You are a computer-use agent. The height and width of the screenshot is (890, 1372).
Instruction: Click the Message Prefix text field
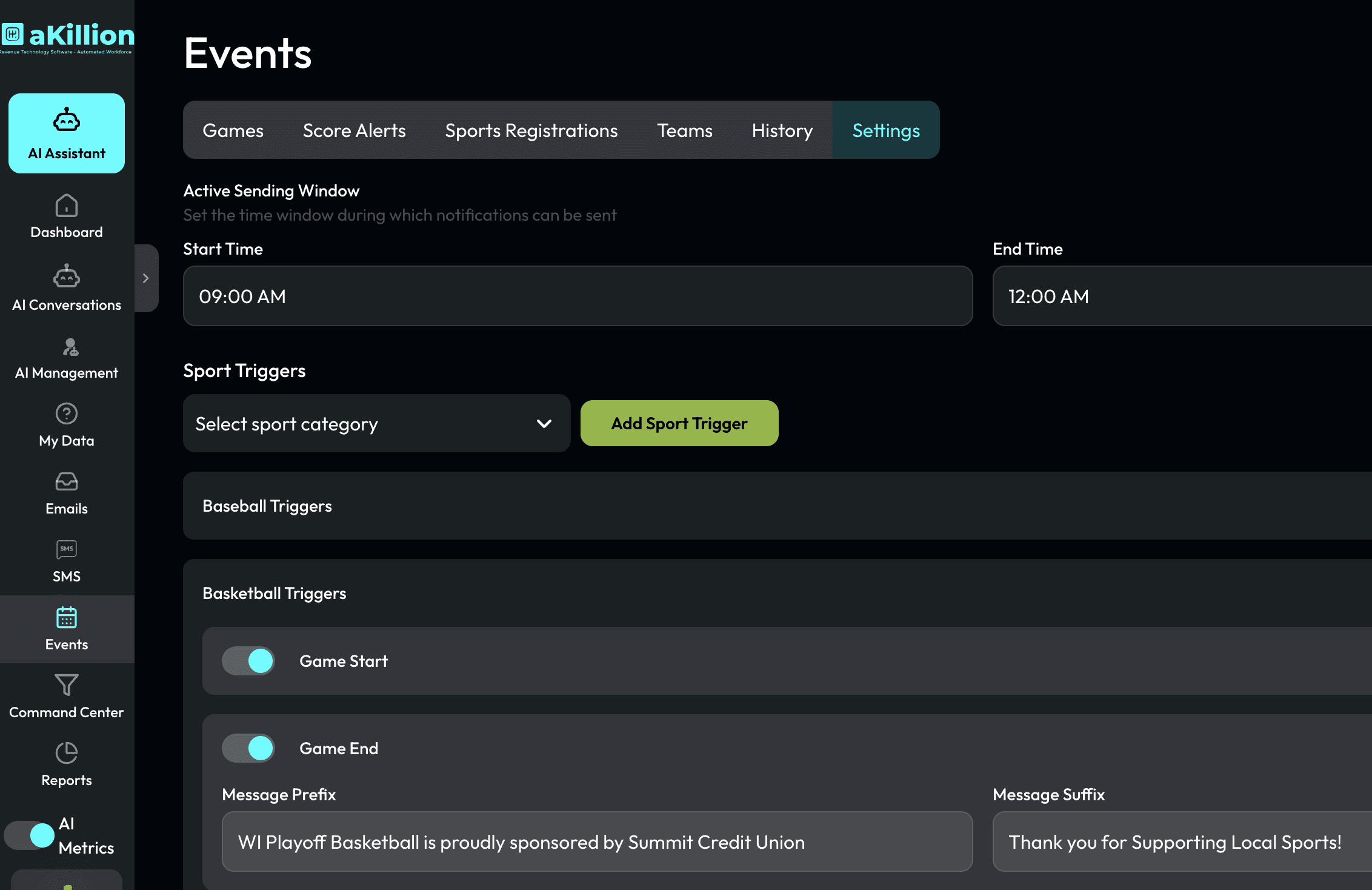[596, 842]
